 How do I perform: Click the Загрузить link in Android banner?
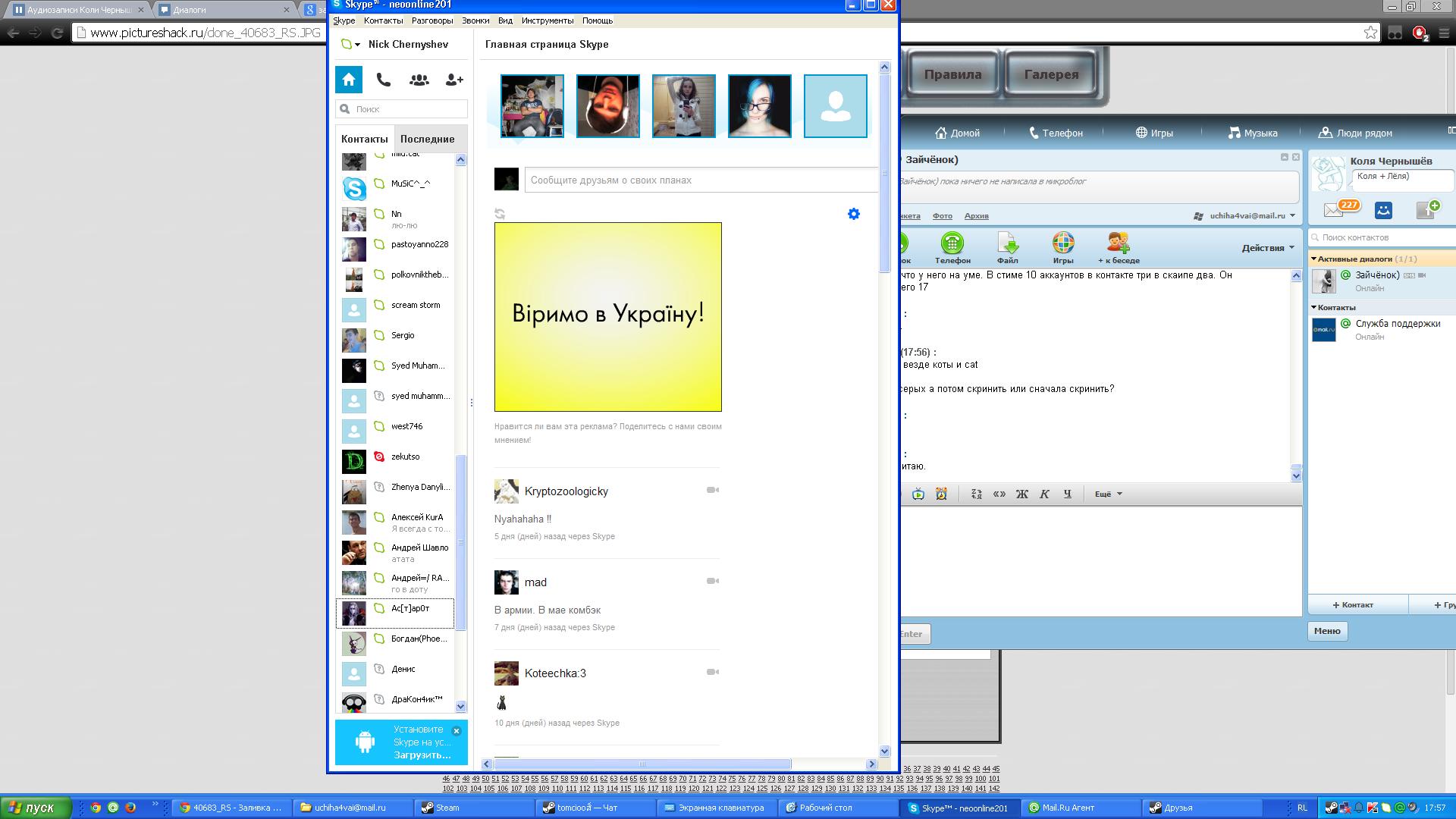click(x=422, y=755)
